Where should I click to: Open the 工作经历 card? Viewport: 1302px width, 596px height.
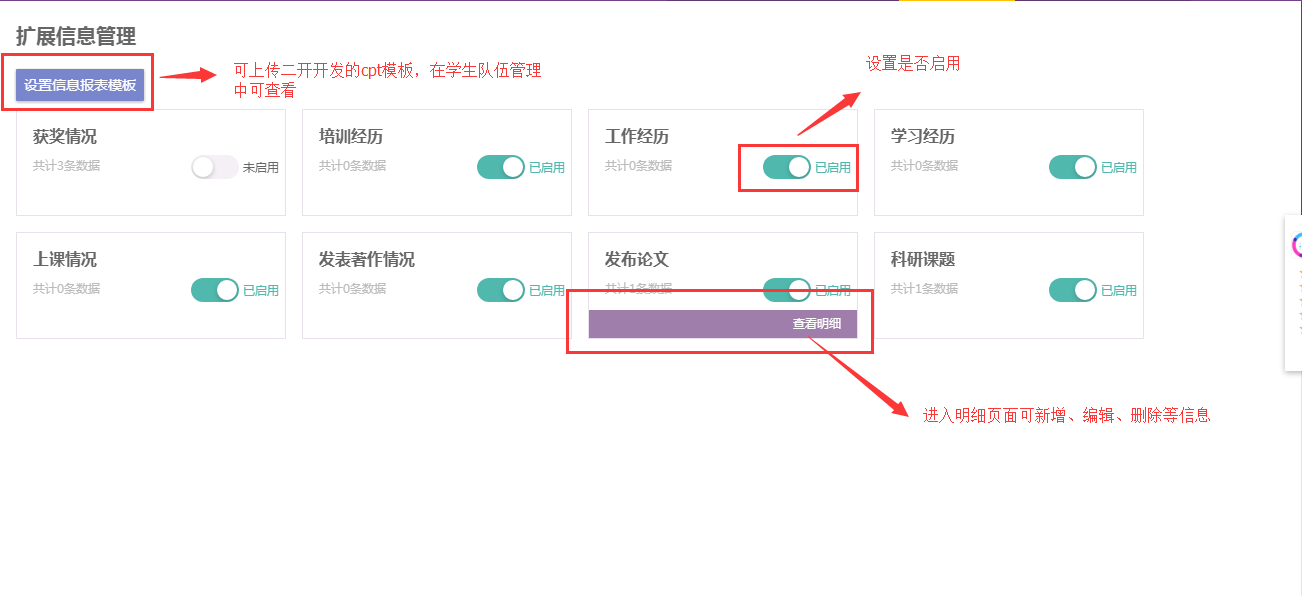[x=723, y=162]
